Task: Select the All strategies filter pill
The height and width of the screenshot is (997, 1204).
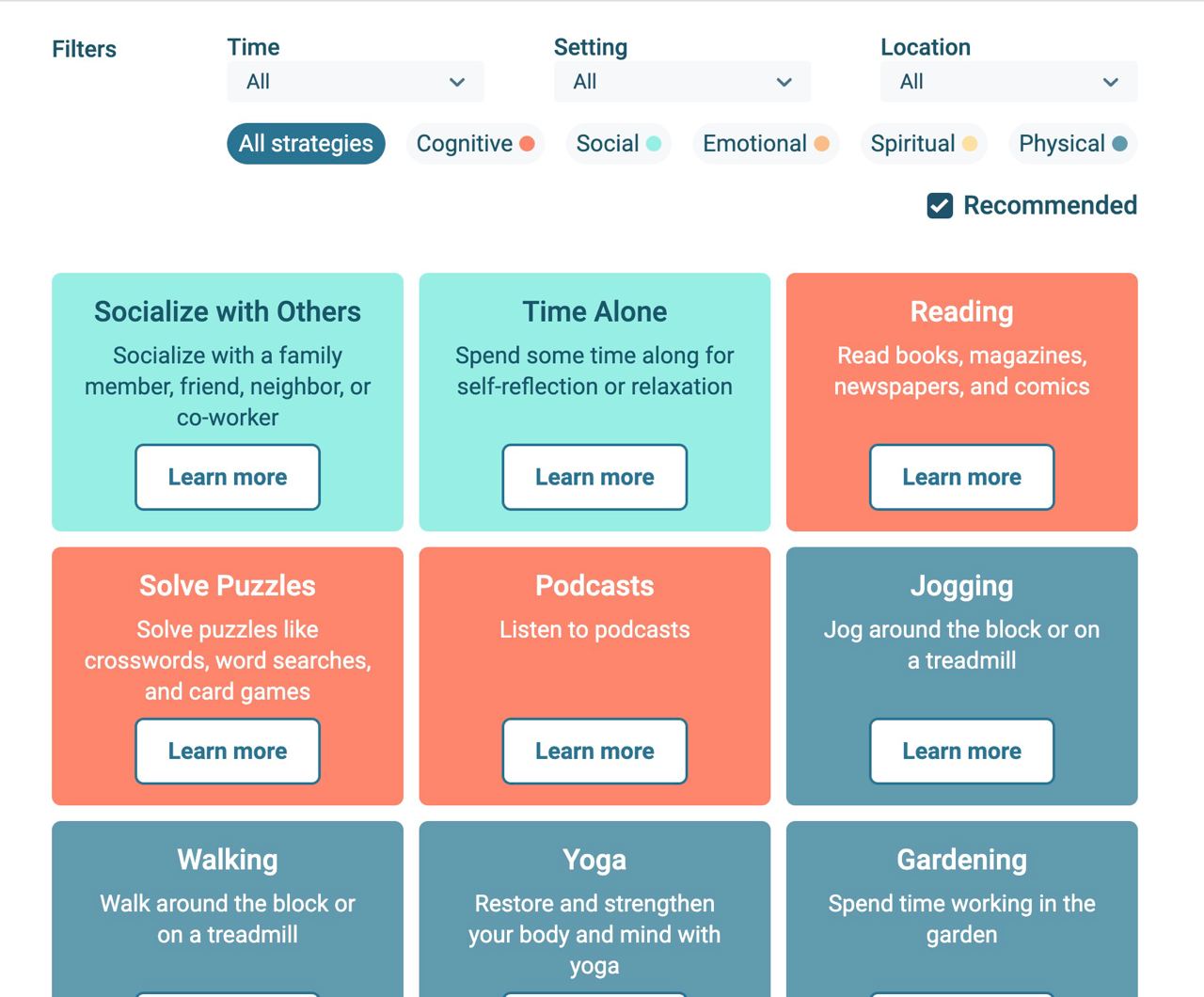Action: tap(306, 144)
